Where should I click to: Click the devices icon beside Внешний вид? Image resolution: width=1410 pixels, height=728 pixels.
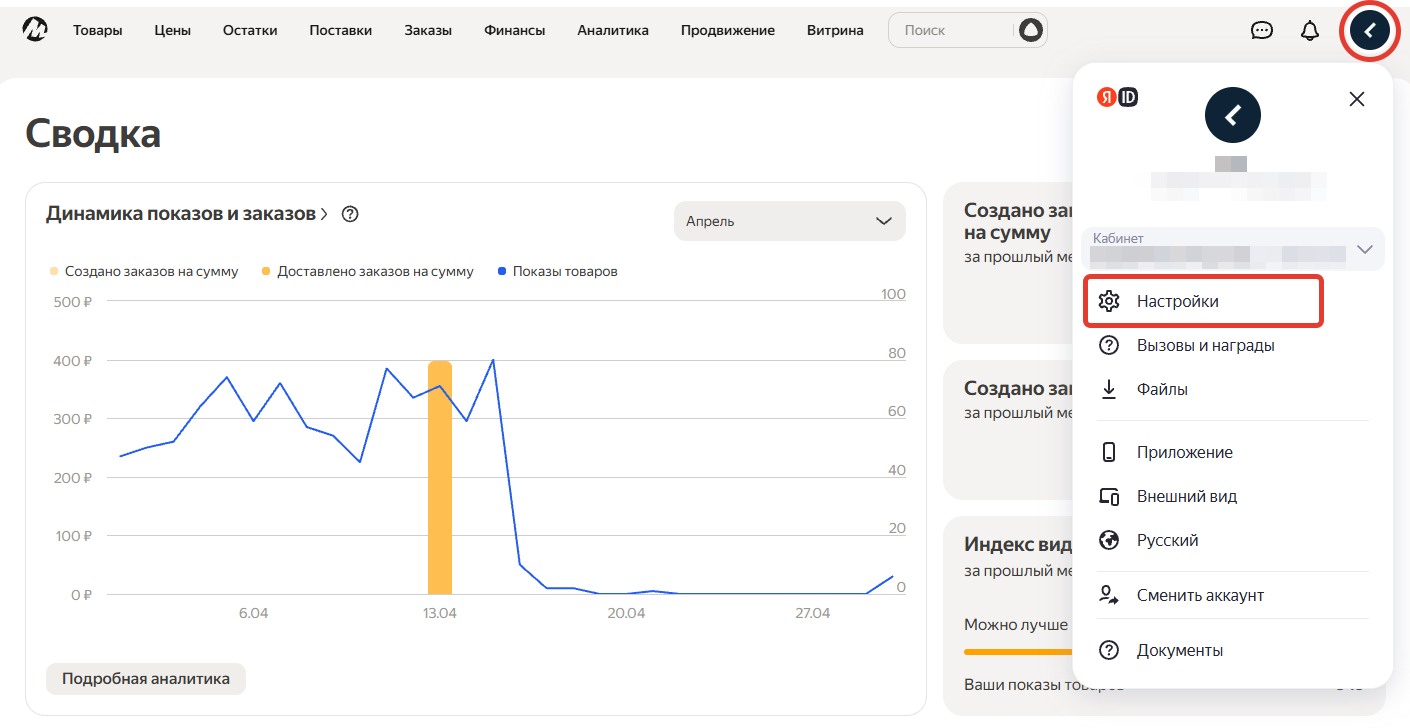1108,496
